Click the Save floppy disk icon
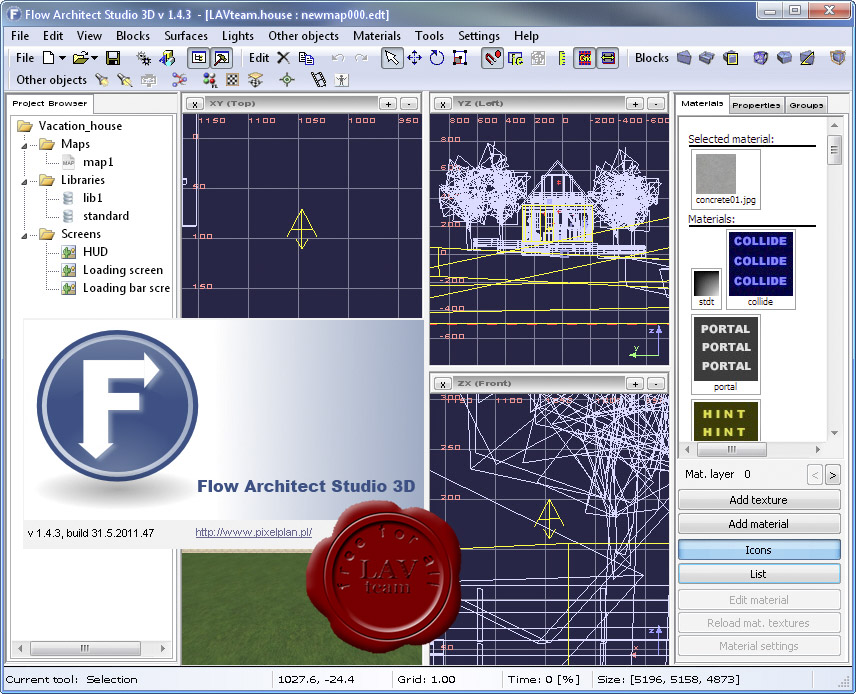856x694 pixels. coord(113,58)
